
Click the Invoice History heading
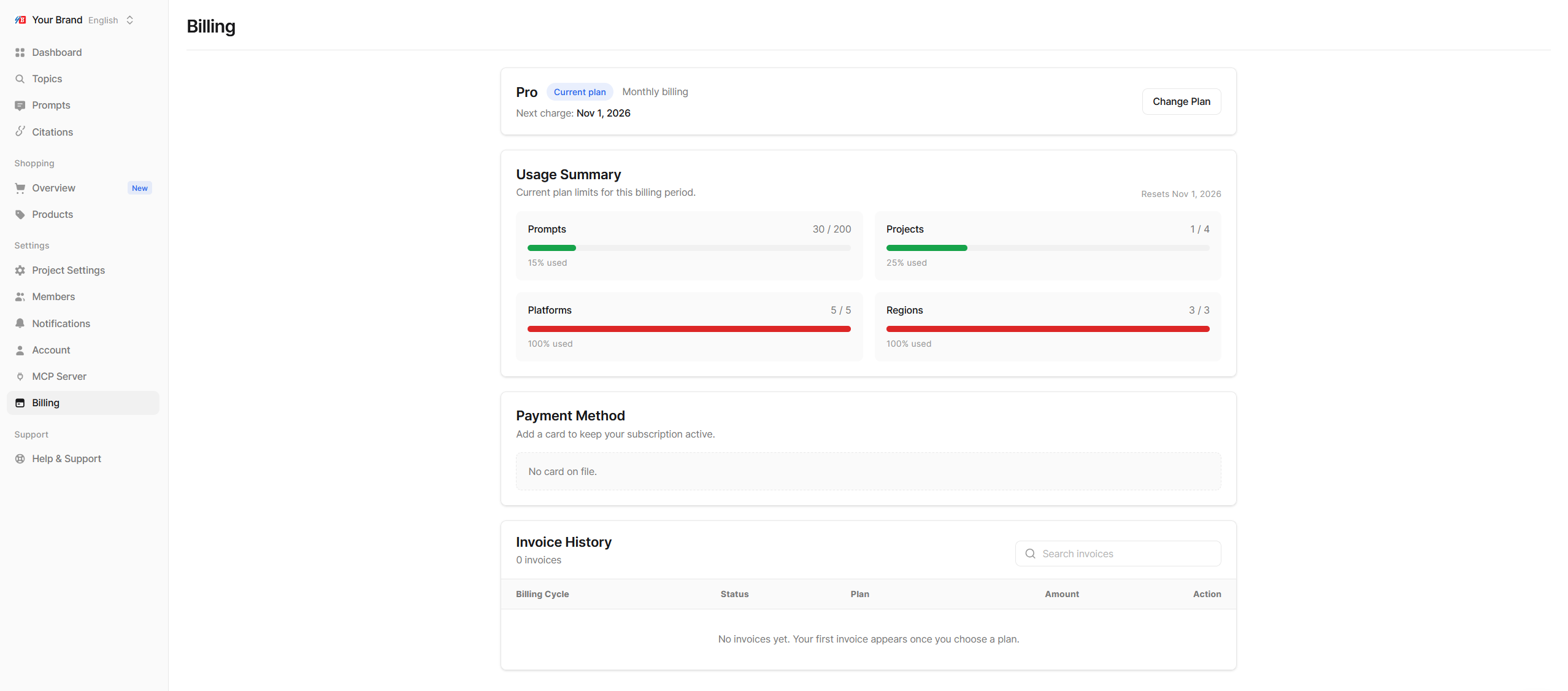click(563, 542)
